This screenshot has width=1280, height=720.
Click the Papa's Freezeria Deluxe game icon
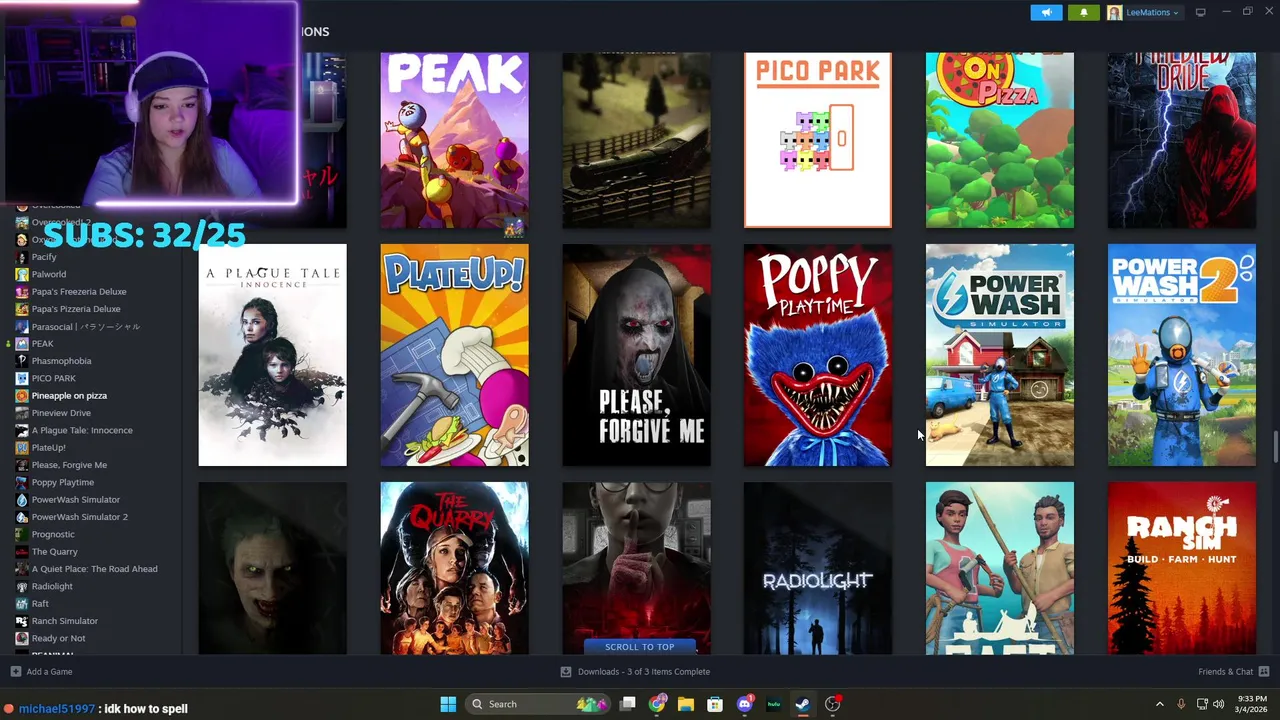click(22, 292)
